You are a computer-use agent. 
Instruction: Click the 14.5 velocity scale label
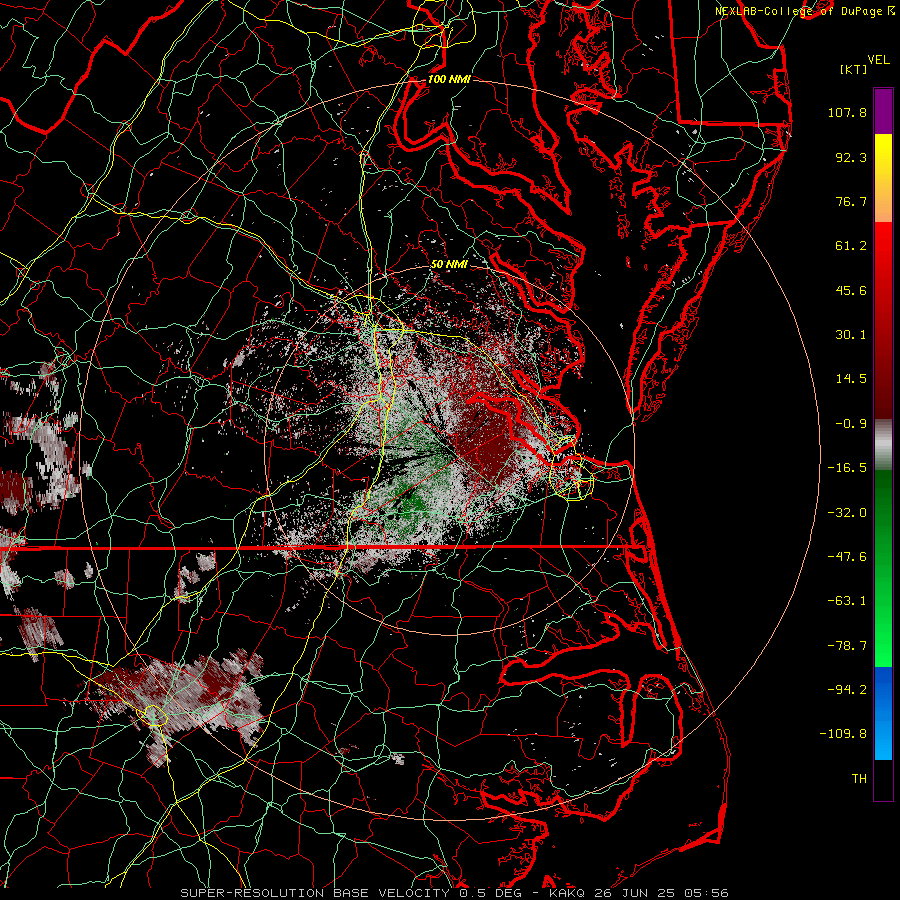point(851,379)
